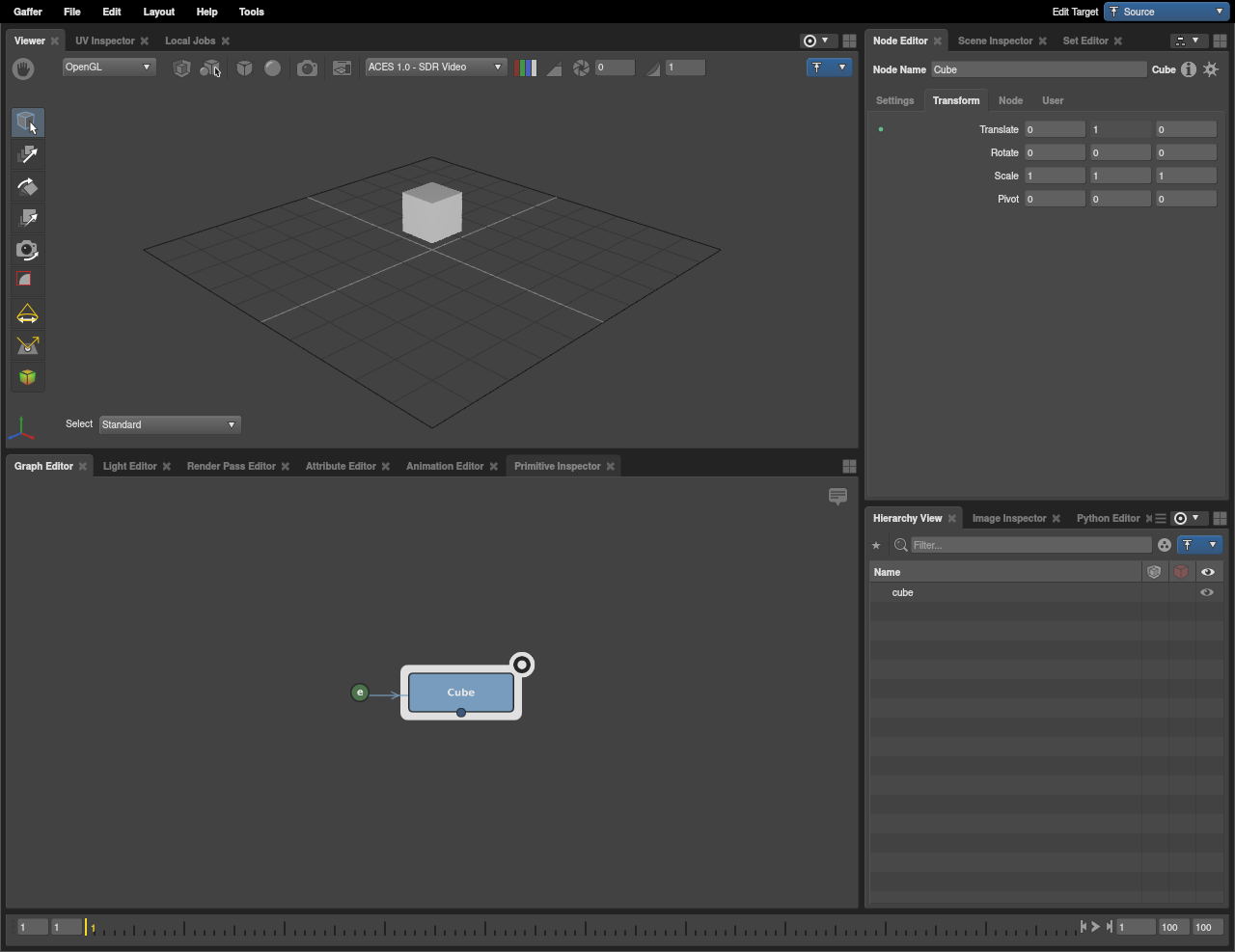Click the Cube node in Graph Editor
The height and width of the screenshot is (952, 1235).
[461, 693]
